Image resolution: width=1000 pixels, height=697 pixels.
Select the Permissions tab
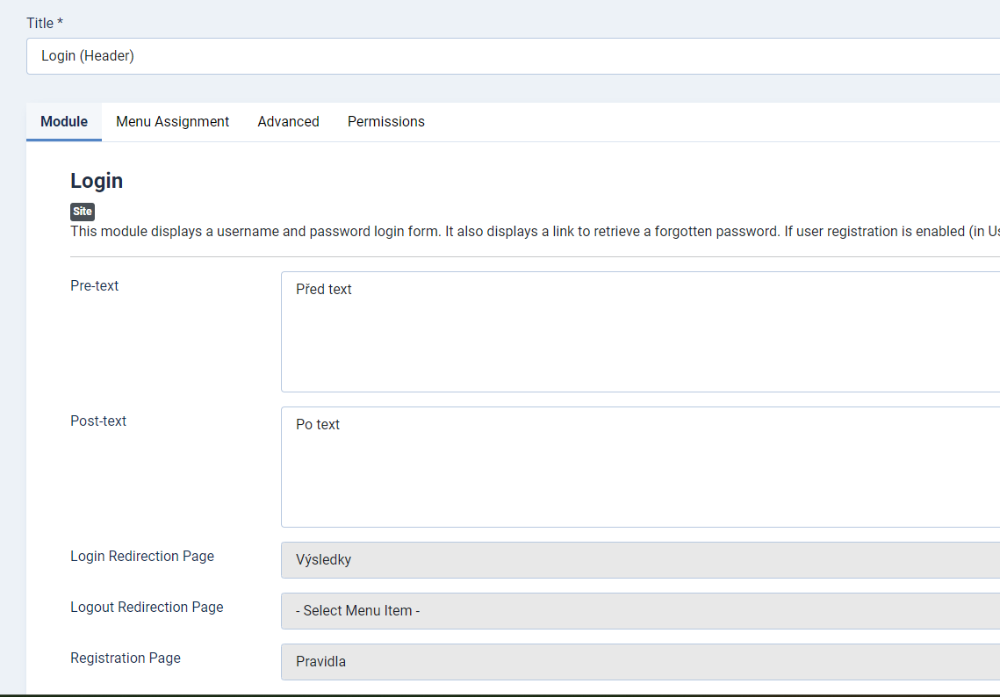pyautogui.click(x=386, y=121)
